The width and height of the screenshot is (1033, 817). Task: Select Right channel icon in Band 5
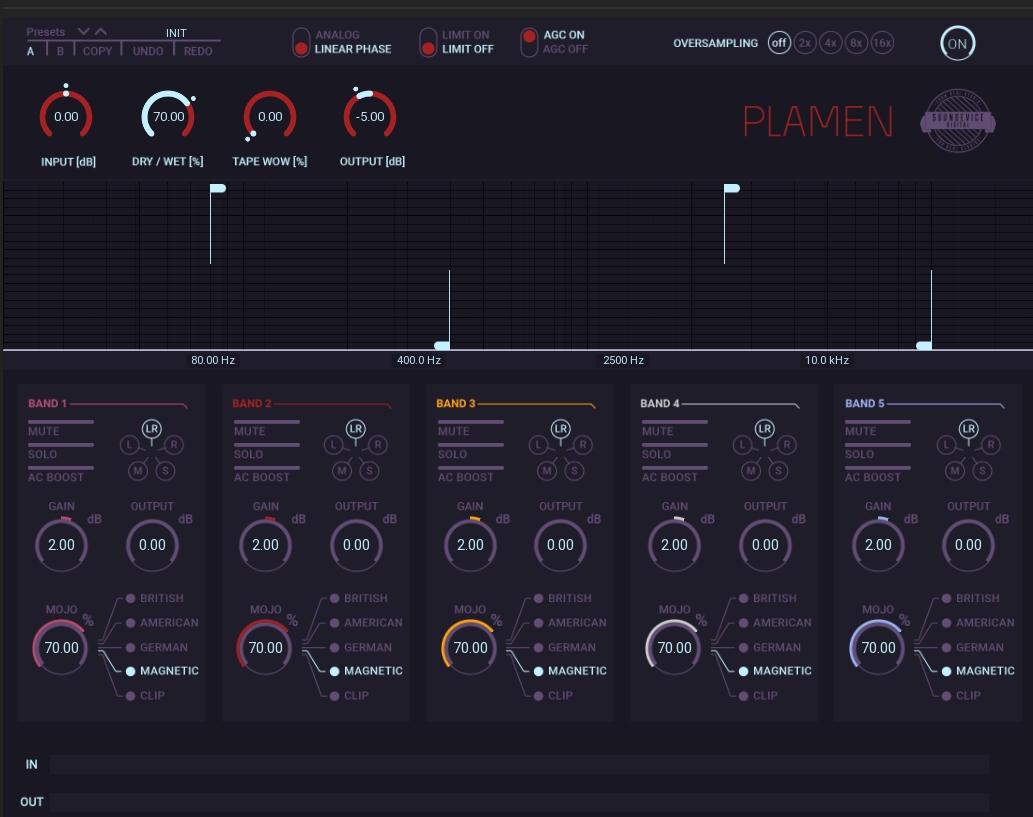(x=991, y=445)
